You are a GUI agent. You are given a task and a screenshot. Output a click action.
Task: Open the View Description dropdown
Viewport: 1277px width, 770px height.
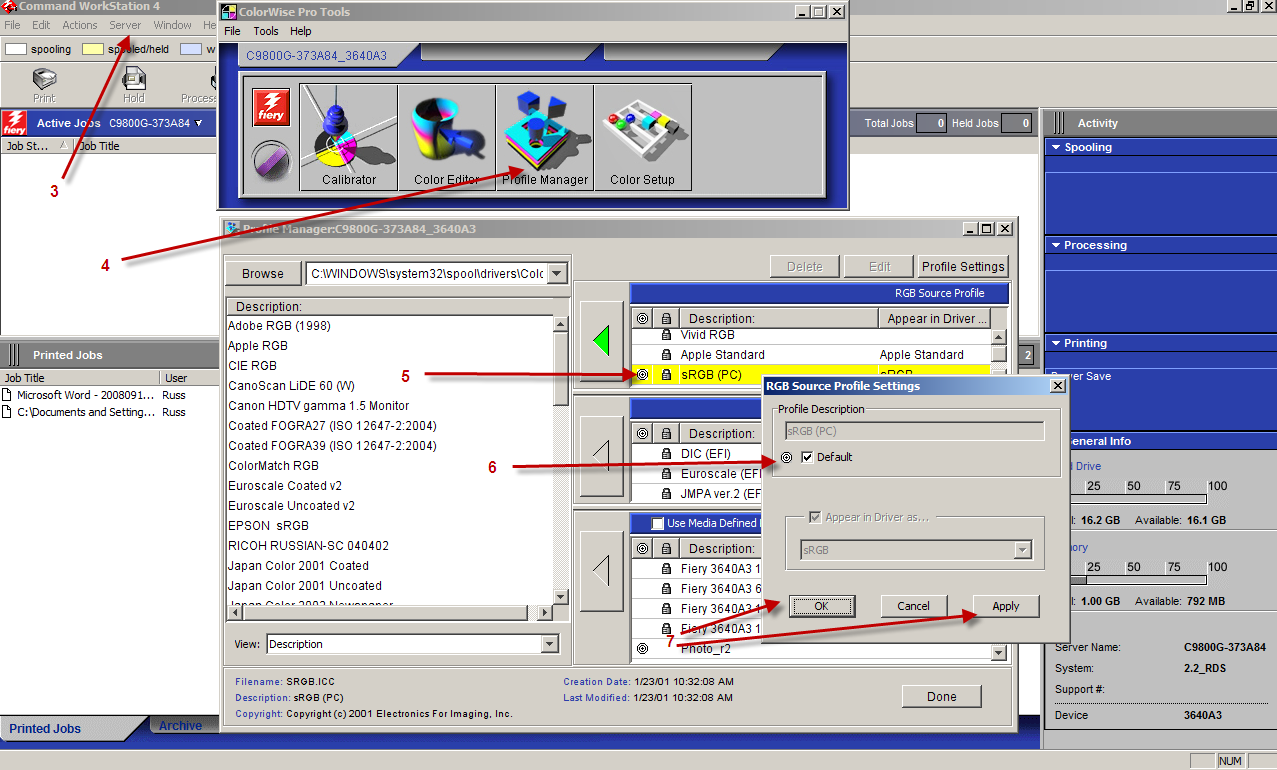(549, 644)
